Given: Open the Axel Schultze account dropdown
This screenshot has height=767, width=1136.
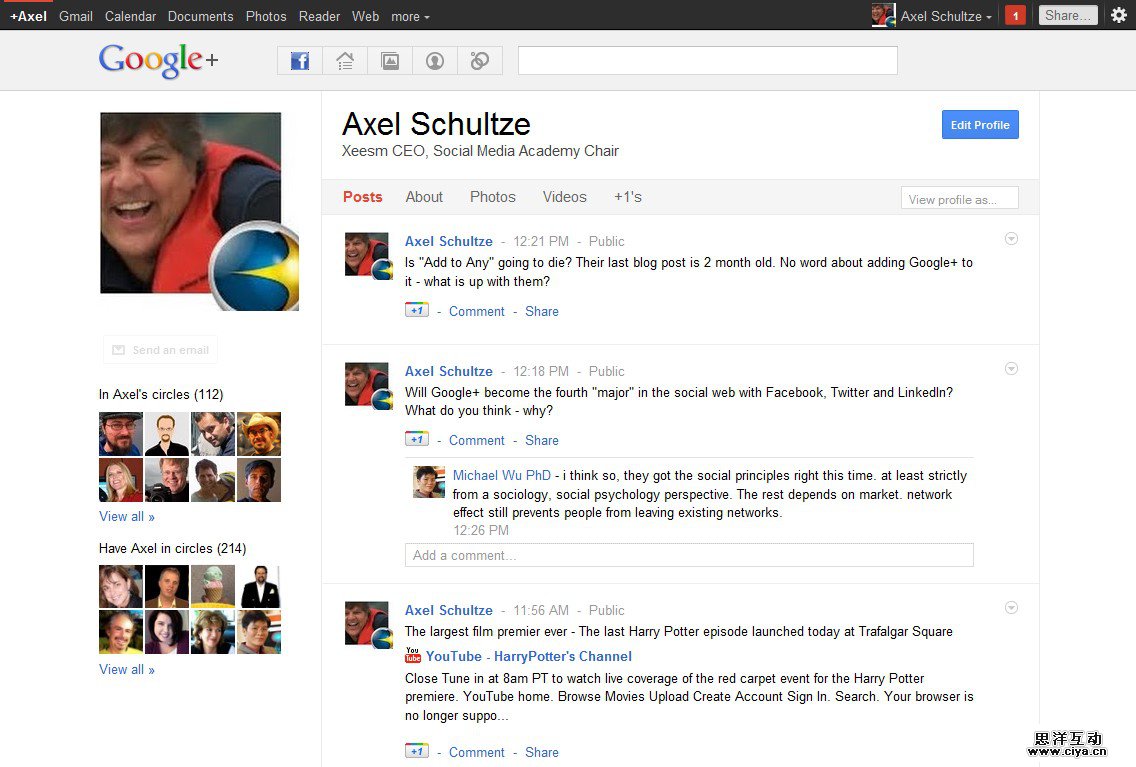Looking at the screenshot, I should [x=946, y=16].
